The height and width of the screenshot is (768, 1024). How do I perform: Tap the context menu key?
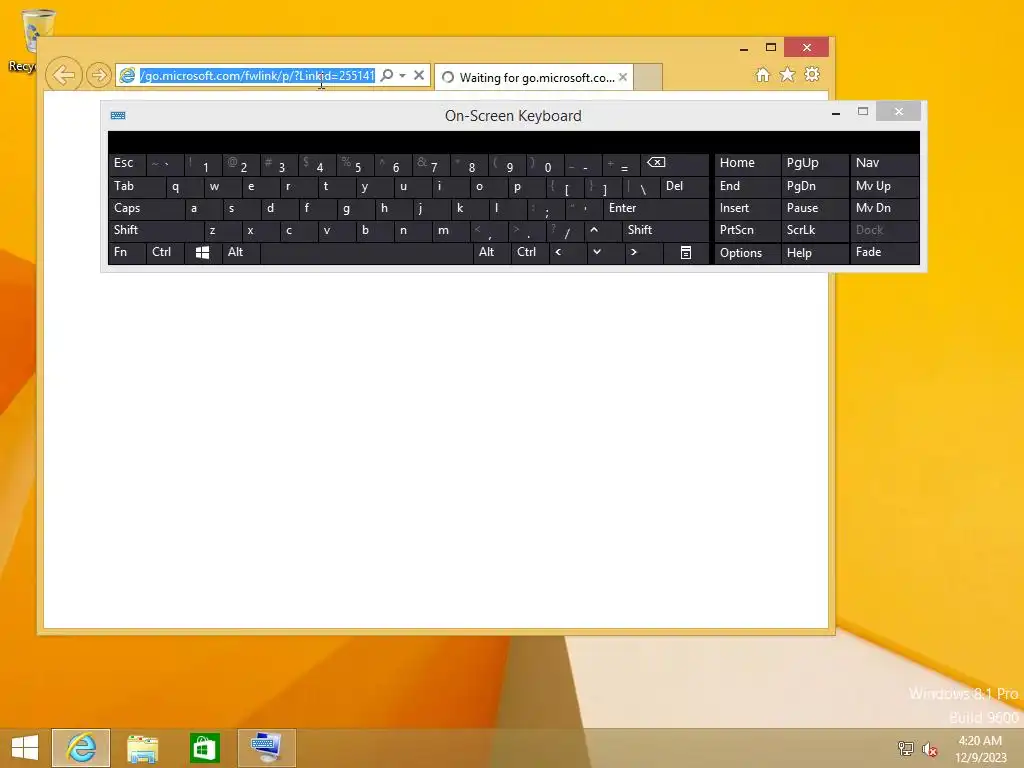686,253
